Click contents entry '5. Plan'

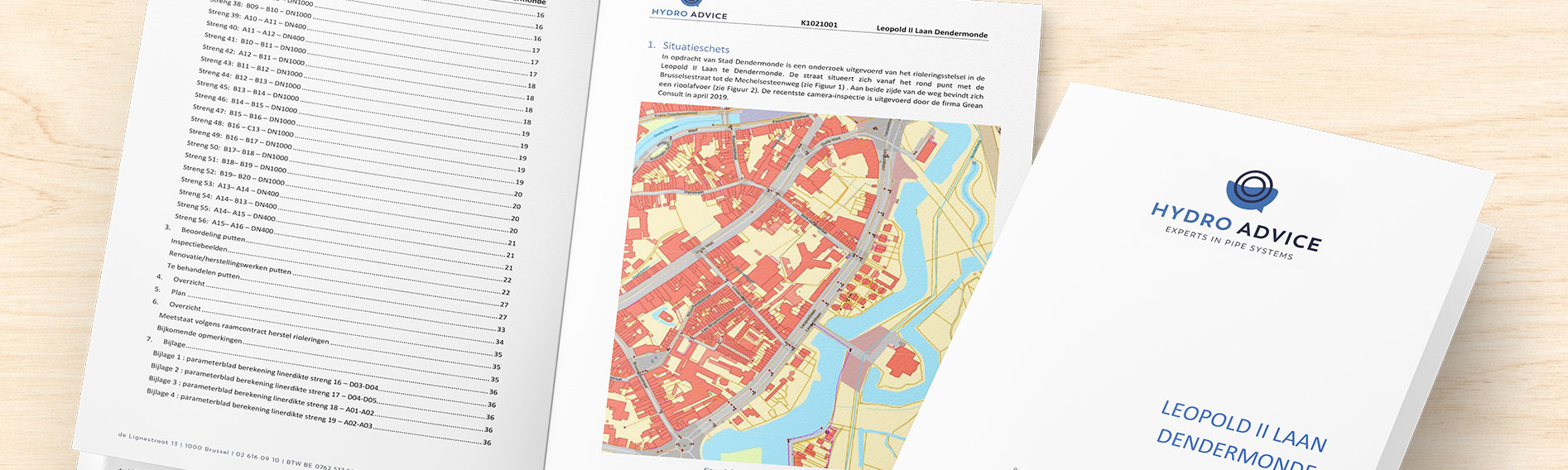click(170, 290)
